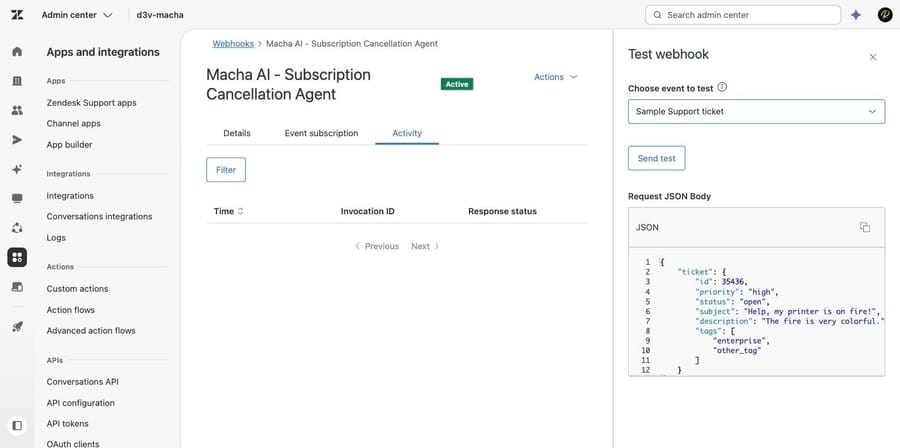Click the green Active status badge
Viewport: 900px width, 448px height.
click(457, 84)
